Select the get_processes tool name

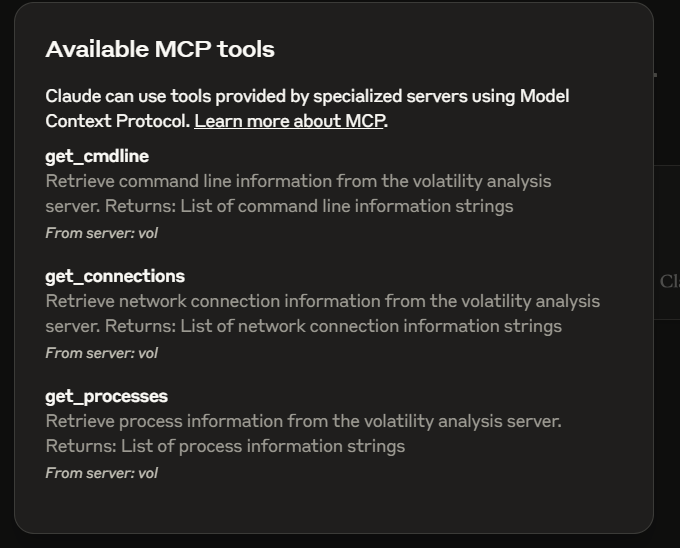point(106,396)
